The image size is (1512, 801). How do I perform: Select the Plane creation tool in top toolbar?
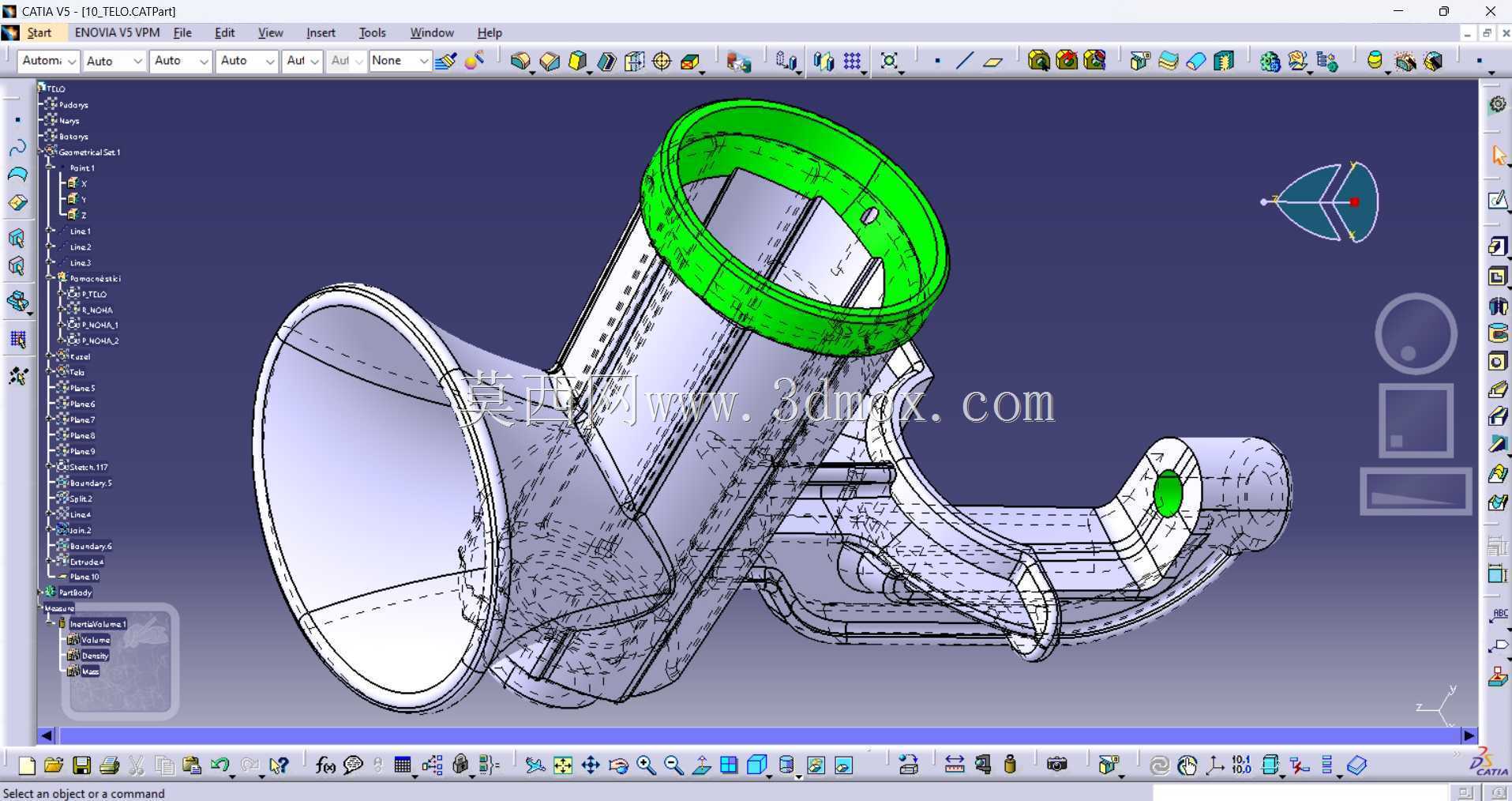click(992, 61)
